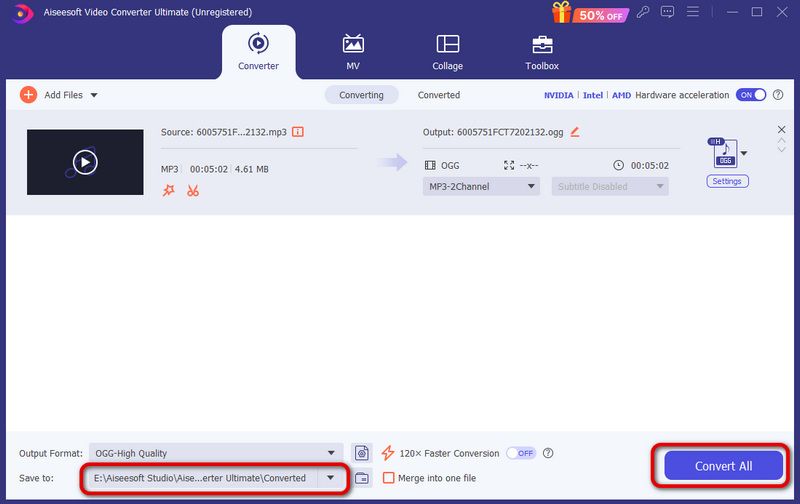This screenshot has height=504, width=800.
Task: Open Subtitle Disabled dropdown
Action: click(610, 187)
